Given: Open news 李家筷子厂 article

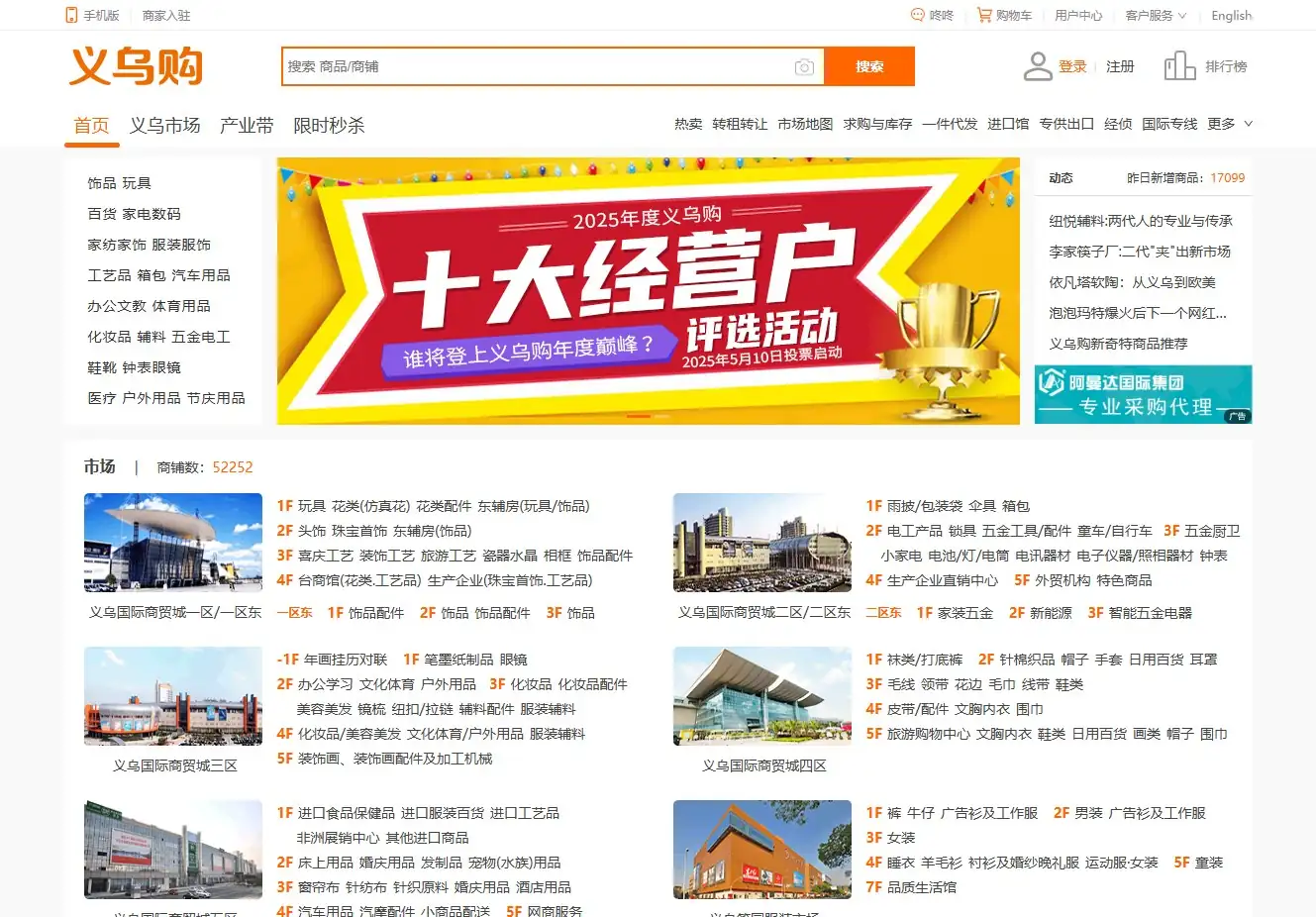Looking at the screenshot, I should [1140, 252].
